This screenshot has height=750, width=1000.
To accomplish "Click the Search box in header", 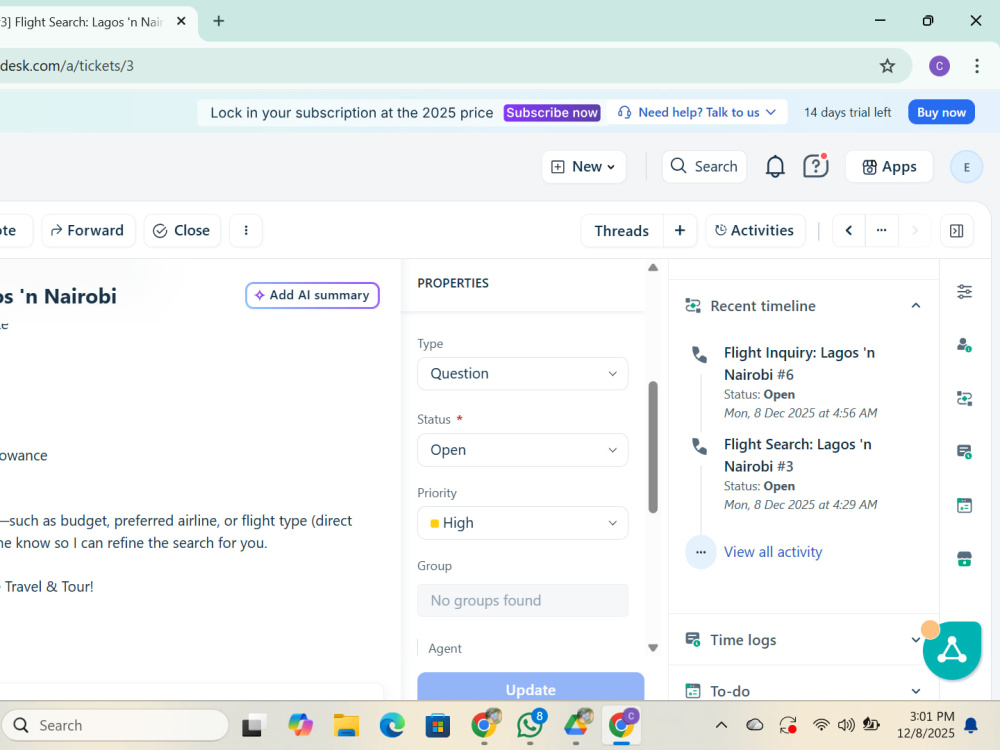I will click(704, 167).
